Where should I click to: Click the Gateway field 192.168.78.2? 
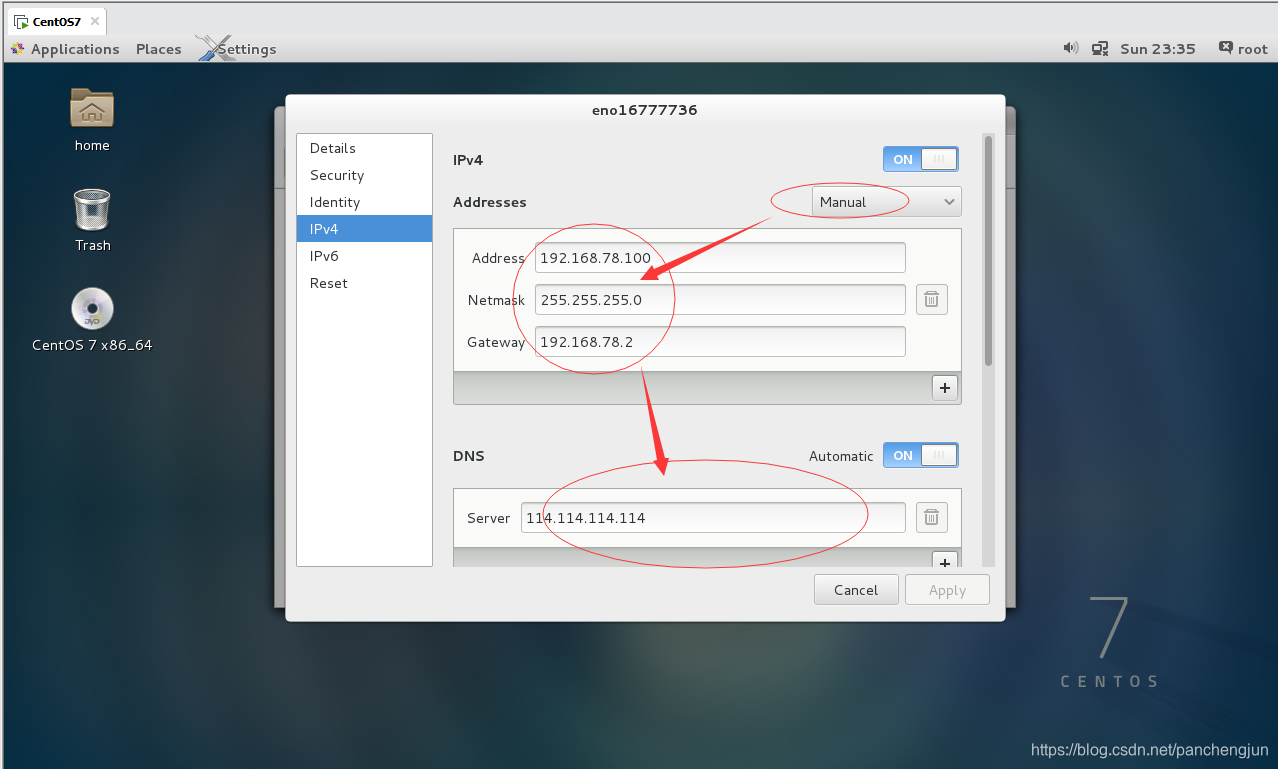pos(720,341)
